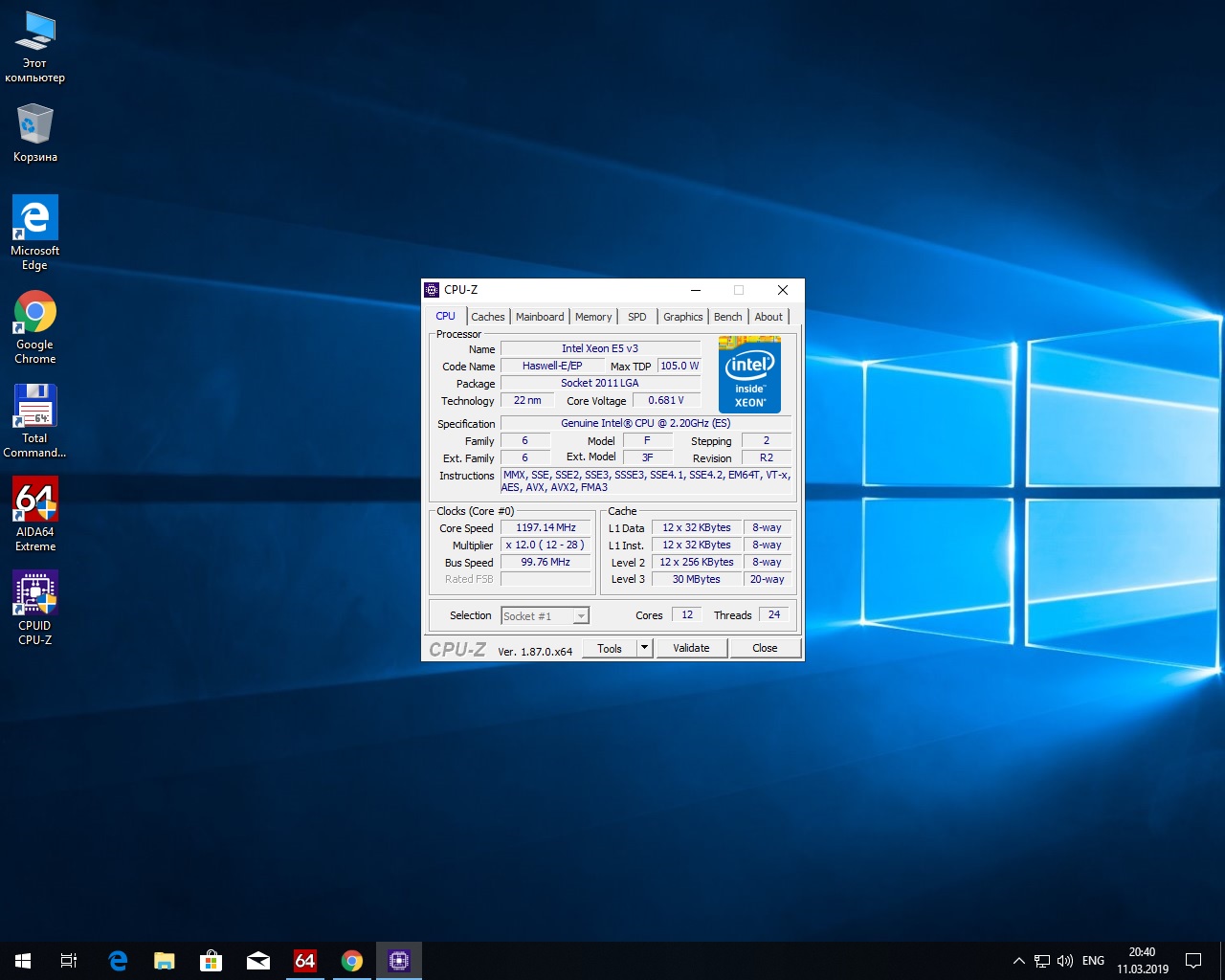Click the ENG language indicator
This screenshot has width=1225, height=980.
(x=1093, y=961)
